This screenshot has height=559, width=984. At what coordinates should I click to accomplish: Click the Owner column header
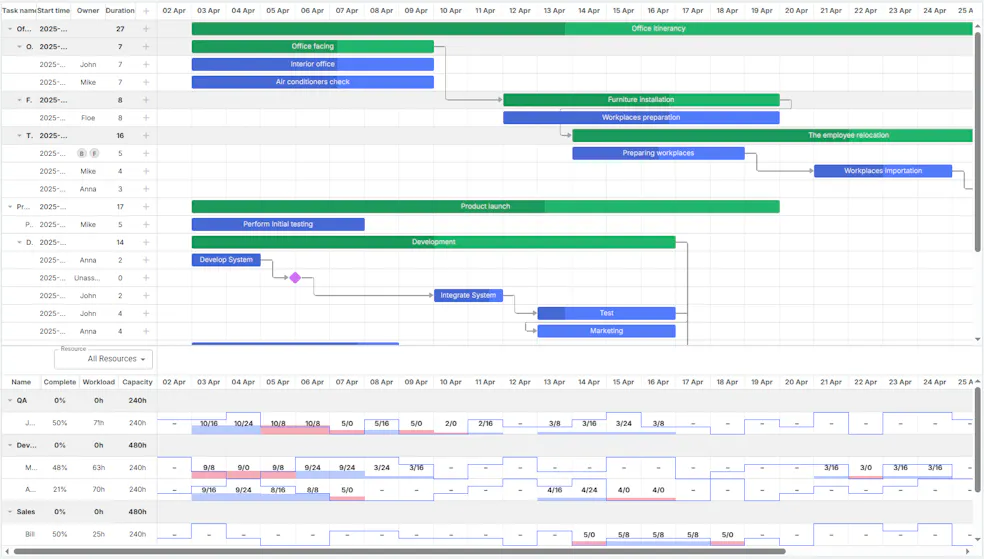point(88,11)
